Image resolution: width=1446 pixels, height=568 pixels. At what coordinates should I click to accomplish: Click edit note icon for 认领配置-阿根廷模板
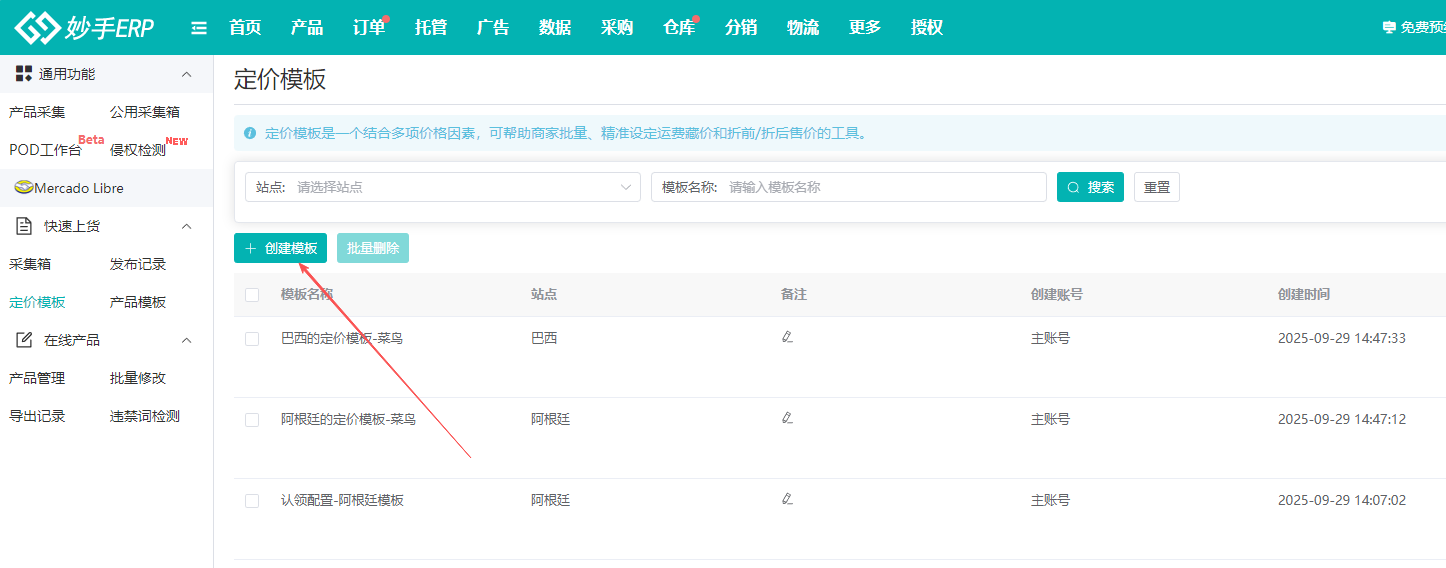click(787, 499)
